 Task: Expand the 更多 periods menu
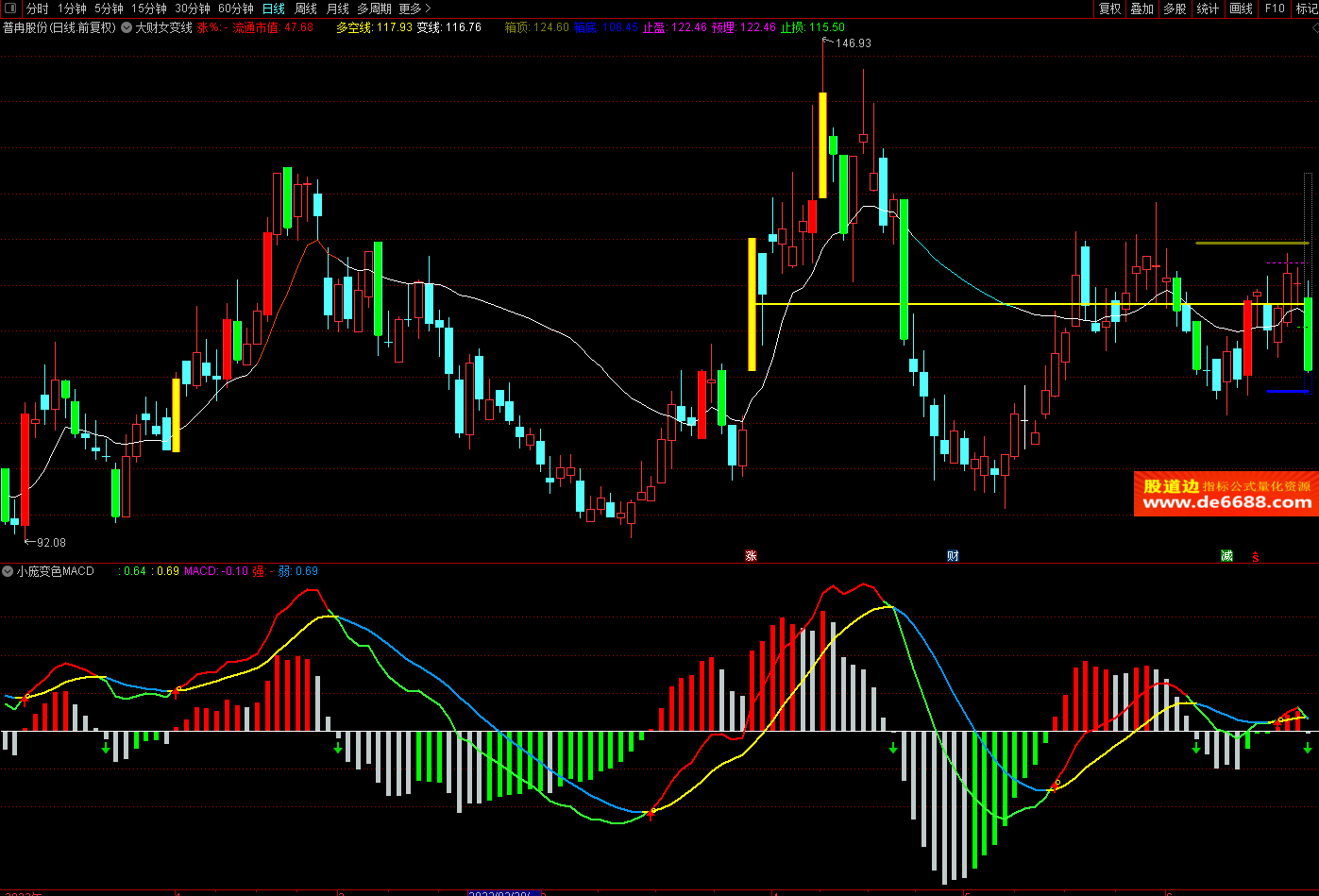414,8
